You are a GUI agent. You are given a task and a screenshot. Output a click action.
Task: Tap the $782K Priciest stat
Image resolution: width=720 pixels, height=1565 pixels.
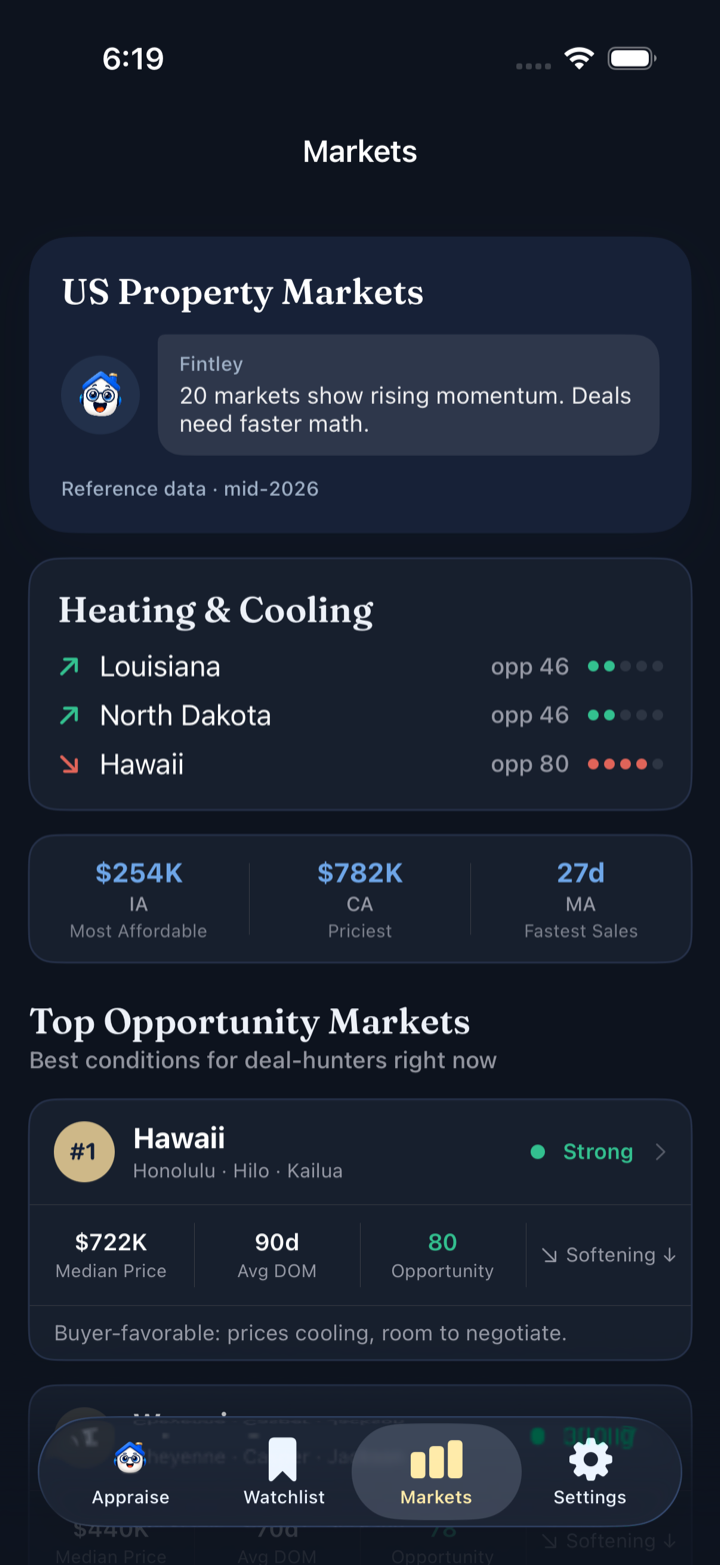click(x=360, y=900)
